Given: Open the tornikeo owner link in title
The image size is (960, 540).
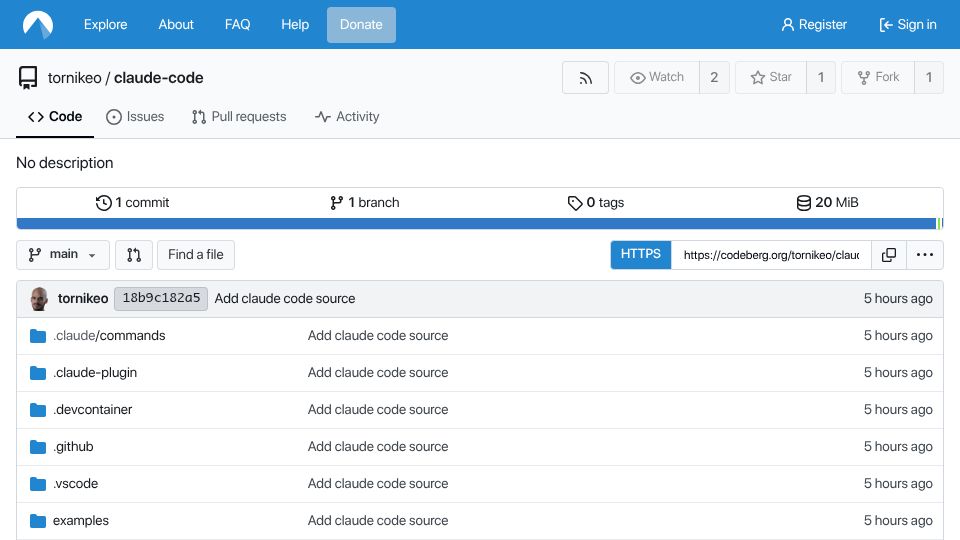Looking at the screenshot, I should coord(75,78).
